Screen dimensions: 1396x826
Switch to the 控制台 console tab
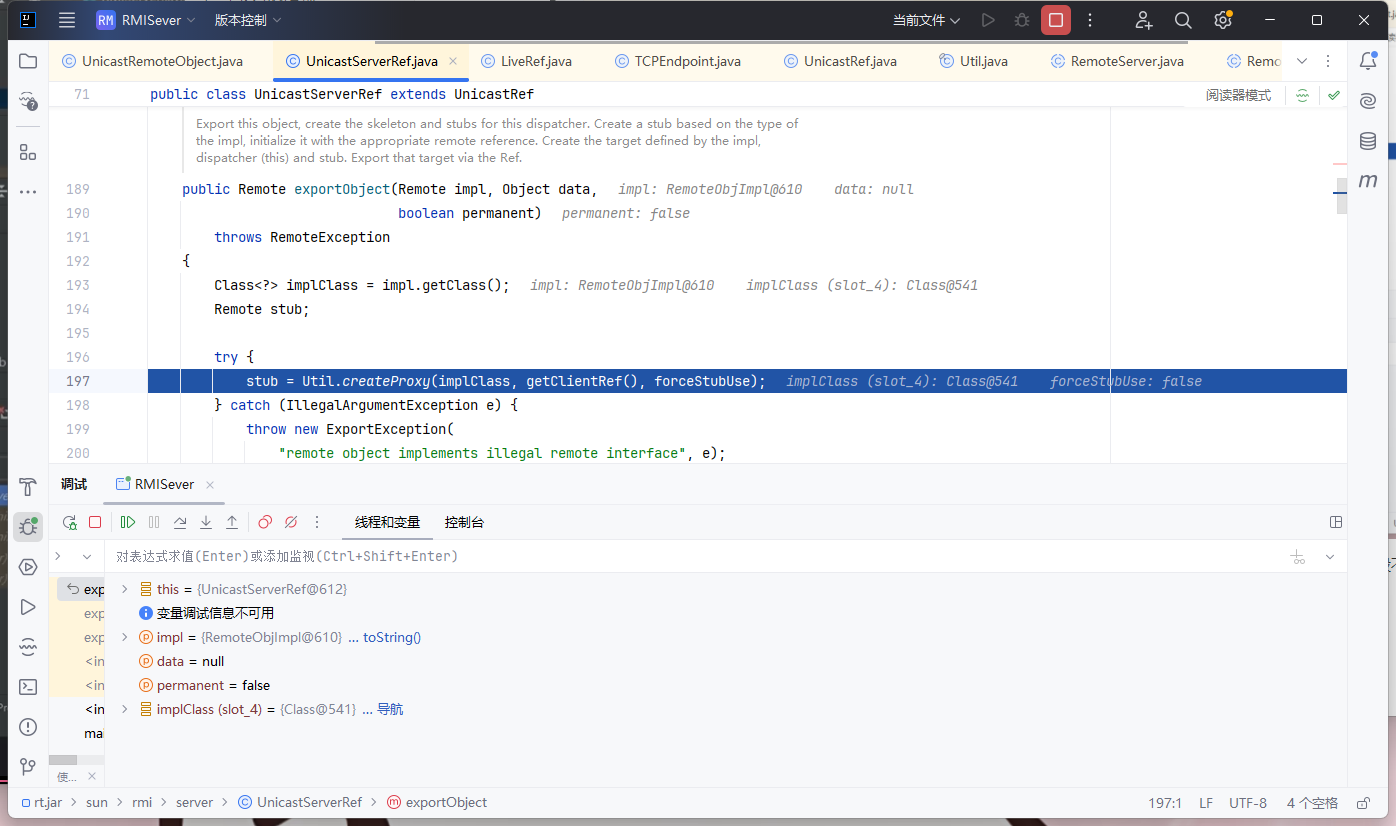464,522
